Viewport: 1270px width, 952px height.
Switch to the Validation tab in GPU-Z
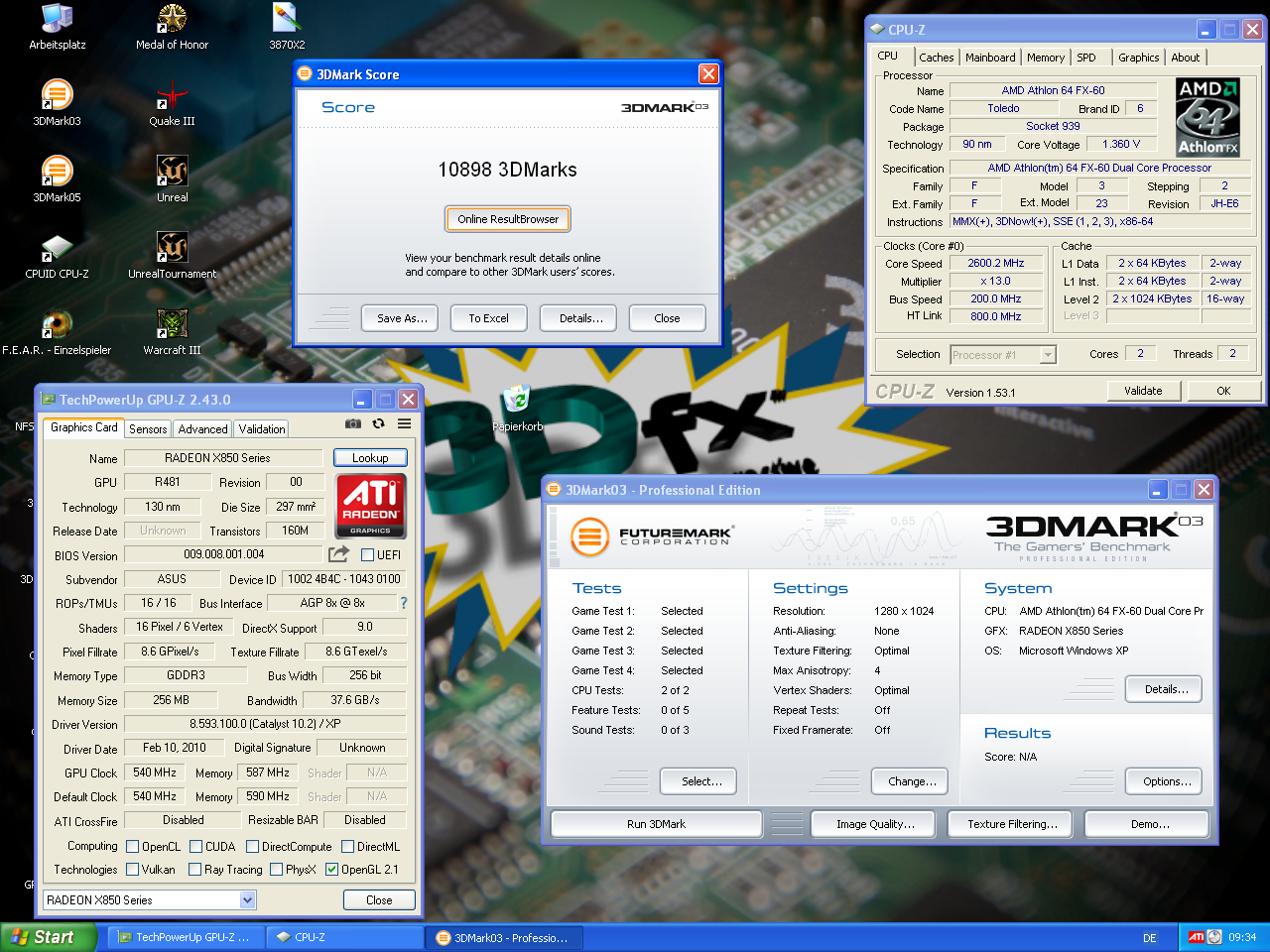tap(262, 429)
